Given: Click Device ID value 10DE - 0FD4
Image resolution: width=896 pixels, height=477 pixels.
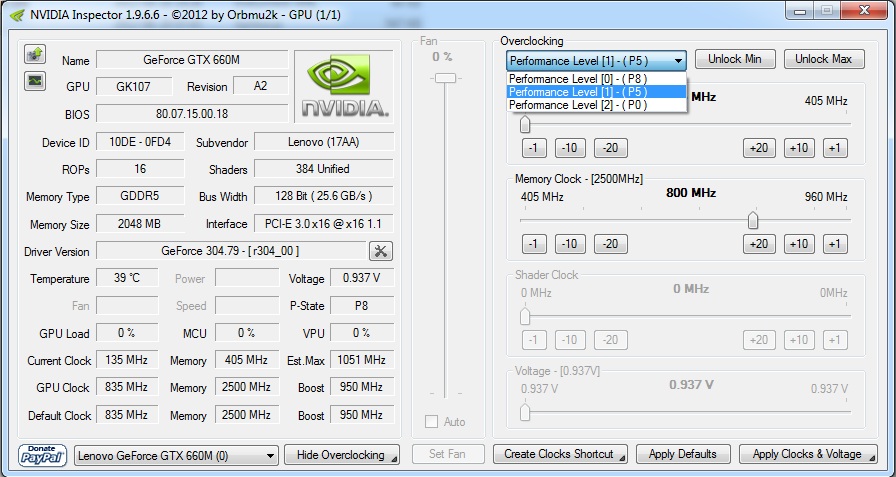Looking at the screenshot, I should point(140,142).
